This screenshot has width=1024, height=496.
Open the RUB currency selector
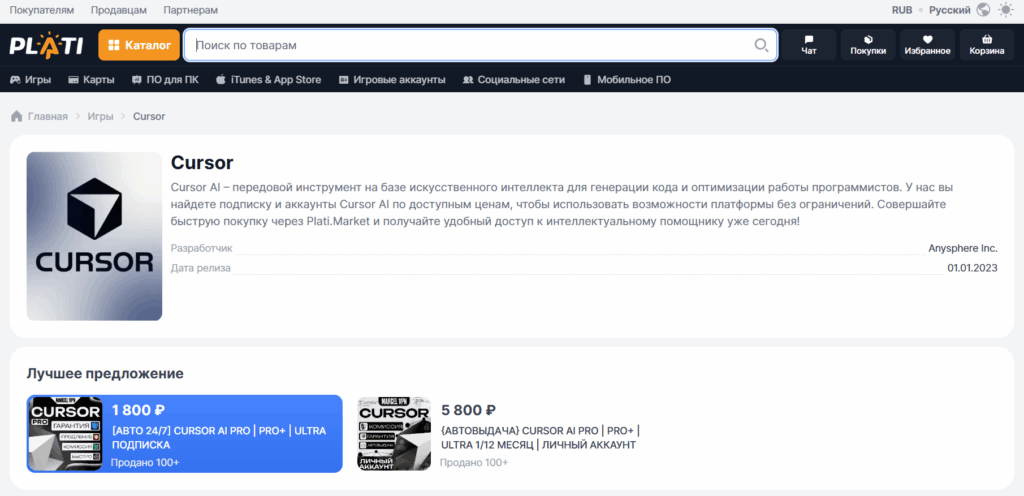click(902, 10)
